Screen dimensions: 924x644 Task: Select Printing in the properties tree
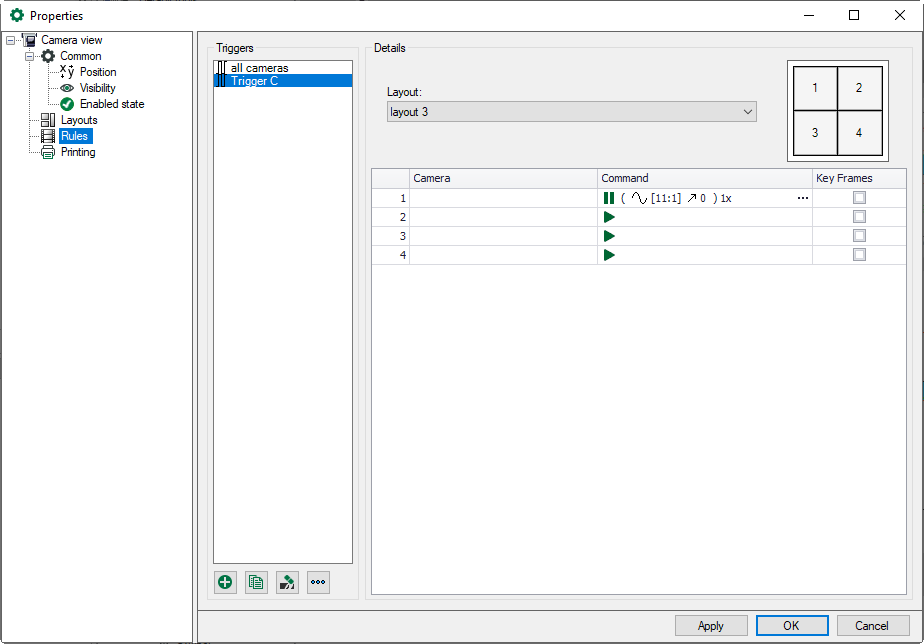(x=78, y=152)
